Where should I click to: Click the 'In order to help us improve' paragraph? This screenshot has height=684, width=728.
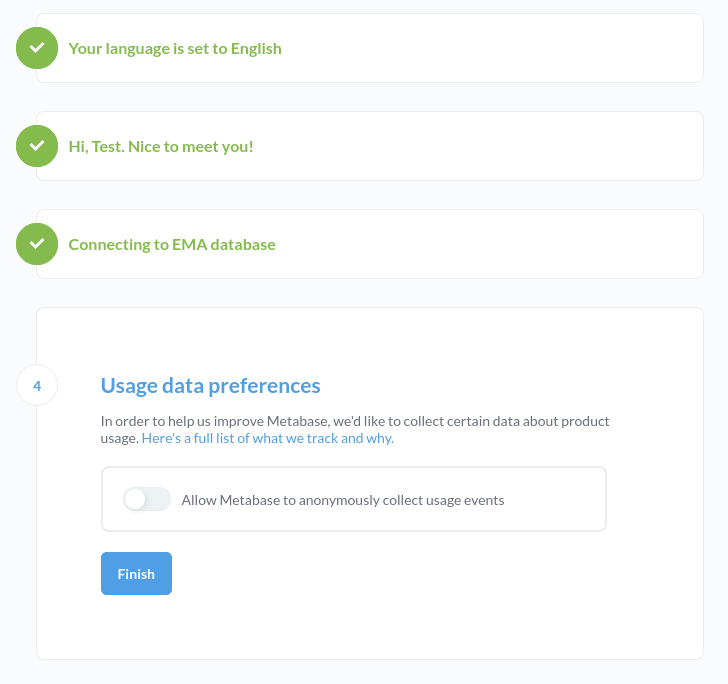[355, 430]
